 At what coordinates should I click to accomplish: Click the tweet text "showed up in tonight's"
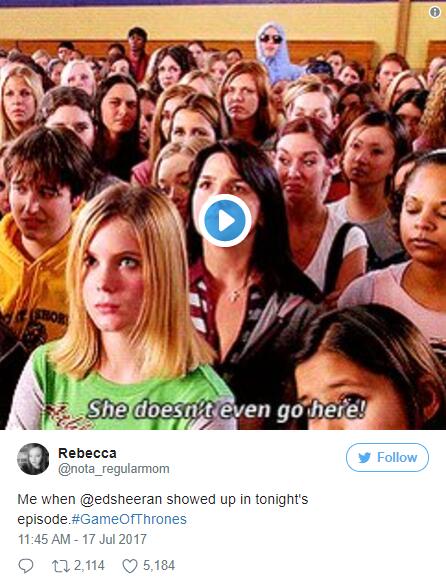point(237,499)
